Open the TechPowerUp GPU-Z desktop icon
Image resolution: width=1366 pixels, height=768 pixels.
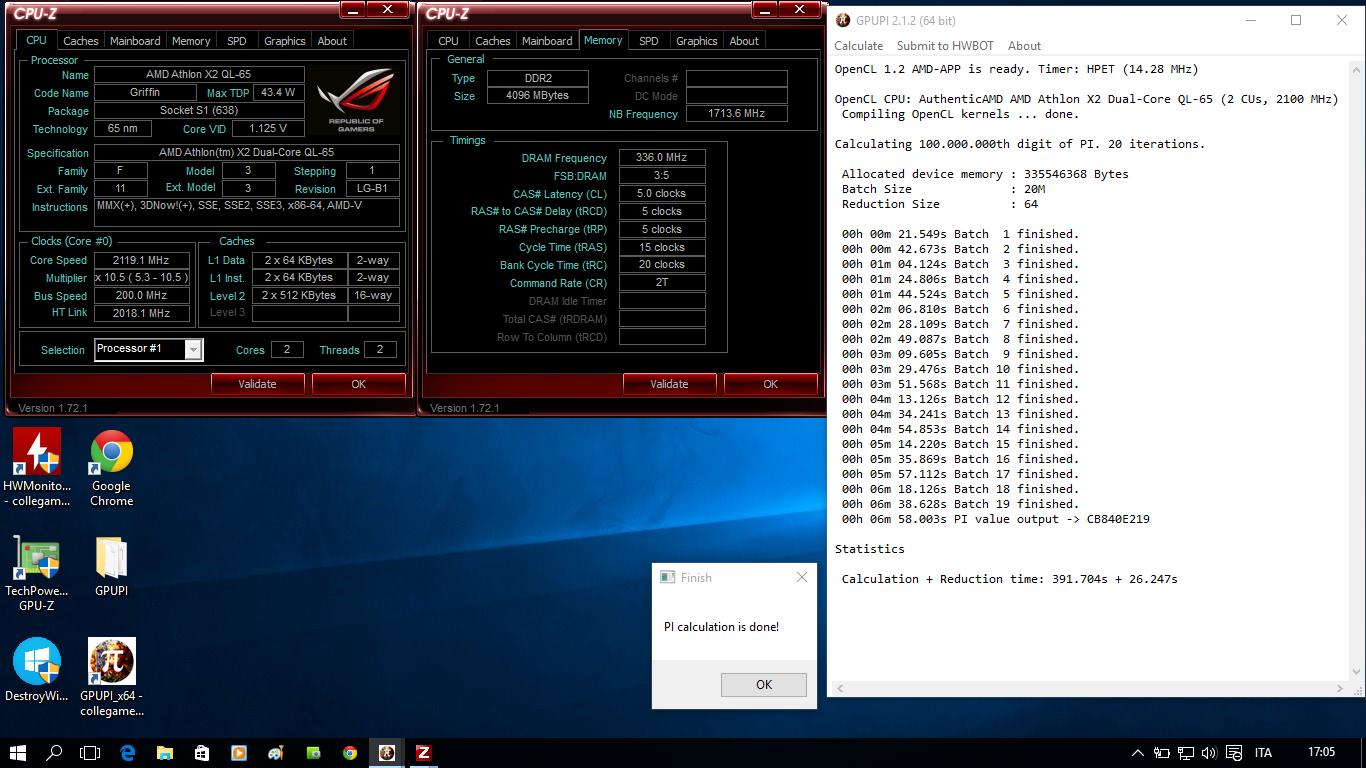tap(37, 573)
